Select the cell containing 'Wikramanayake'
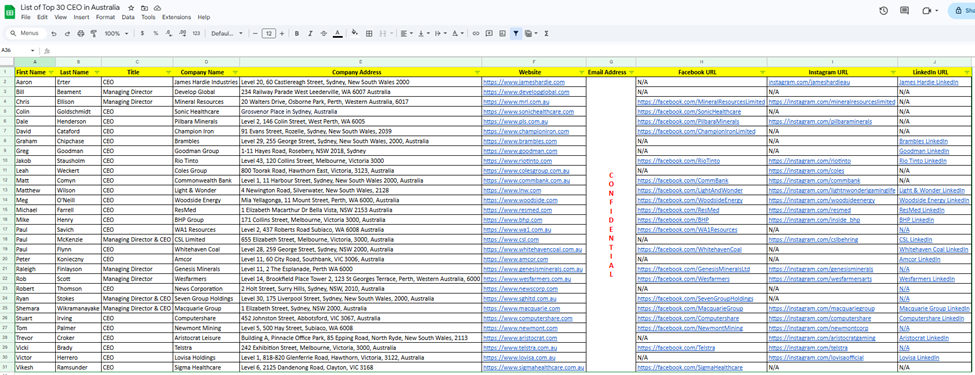975x375 pixels. pos(78,308)
